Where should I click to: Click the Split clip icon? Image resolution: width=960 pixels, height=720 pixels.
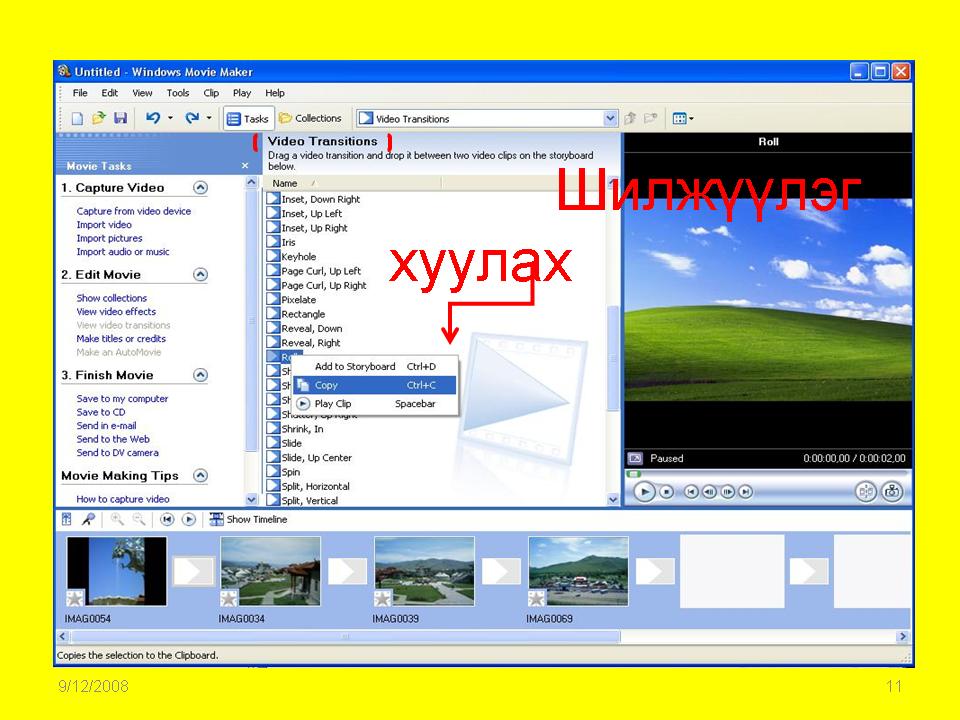pyautogui.click(x=866, y=491)
